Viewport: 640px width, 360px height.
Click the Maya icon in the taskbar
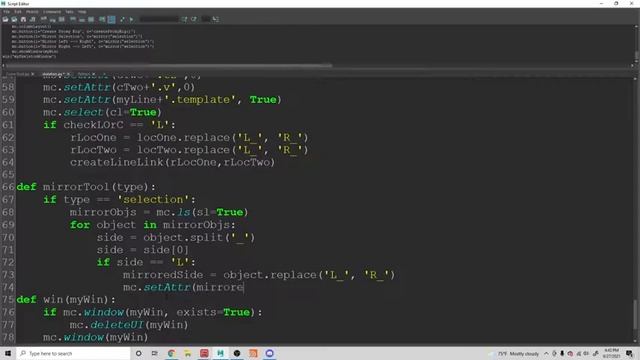(220, 353)
